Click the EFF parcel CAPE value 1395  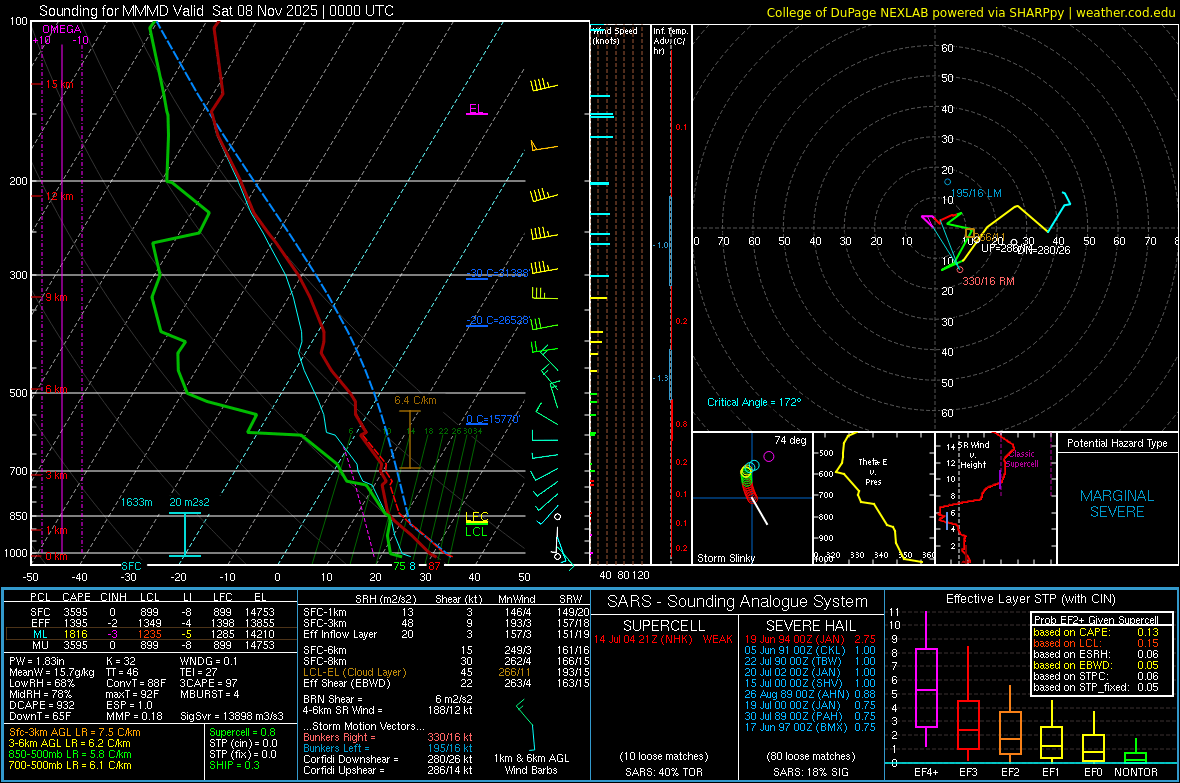pyautogui.click(x=75, y=623)
